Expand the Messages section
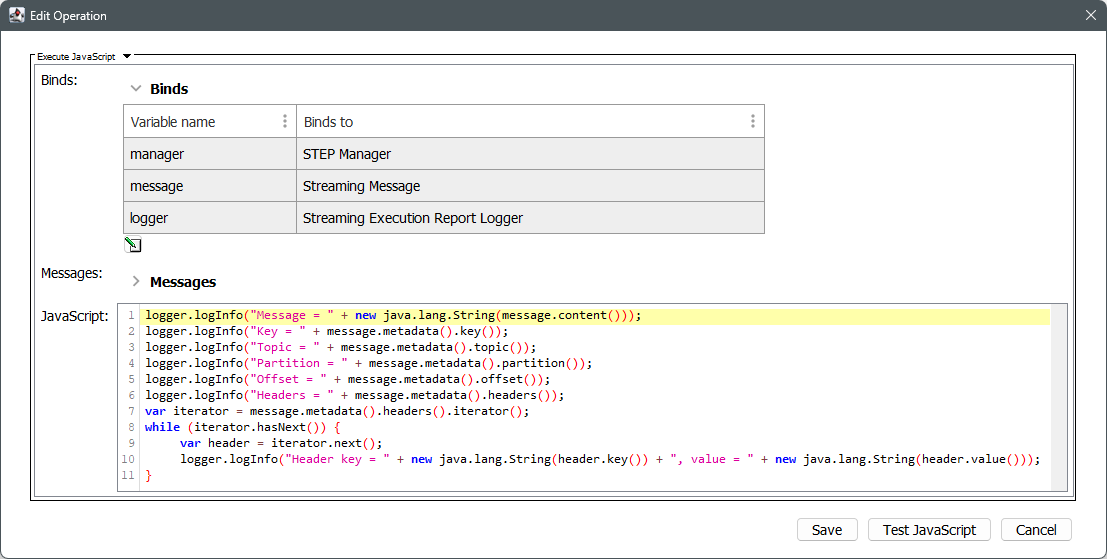 point(136,282)
